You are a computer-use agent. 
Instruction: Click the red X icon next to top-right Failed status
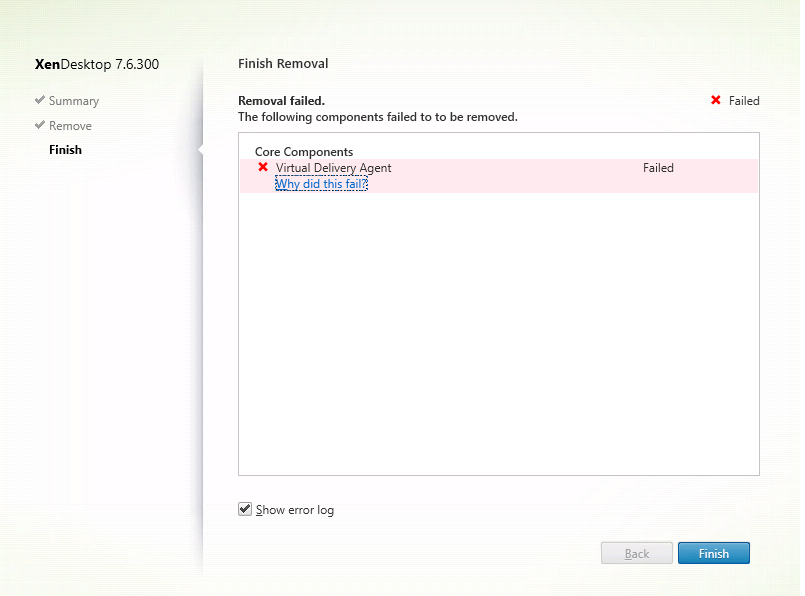pyautogui.click(x=716, y=100)
